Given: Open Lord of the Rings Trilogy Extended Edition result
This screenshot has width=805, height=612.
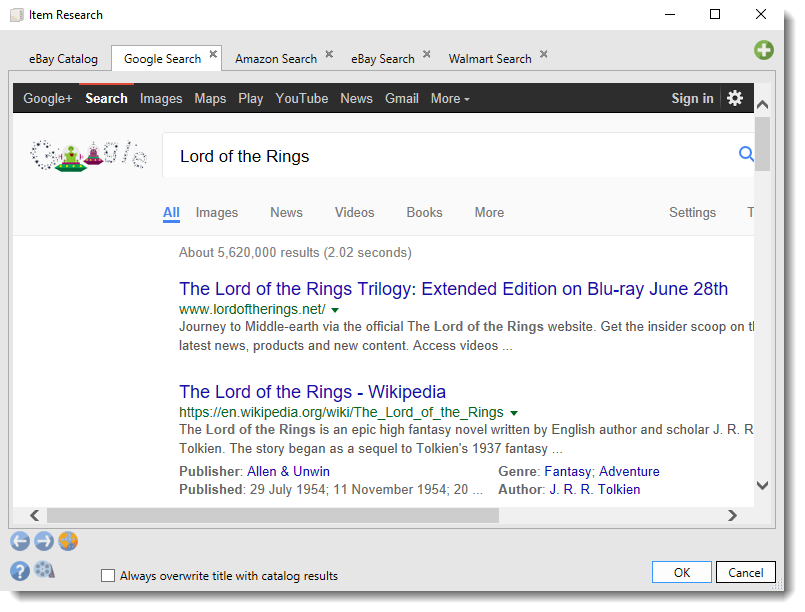Looking at the screenshot, I should coord(453,289).
